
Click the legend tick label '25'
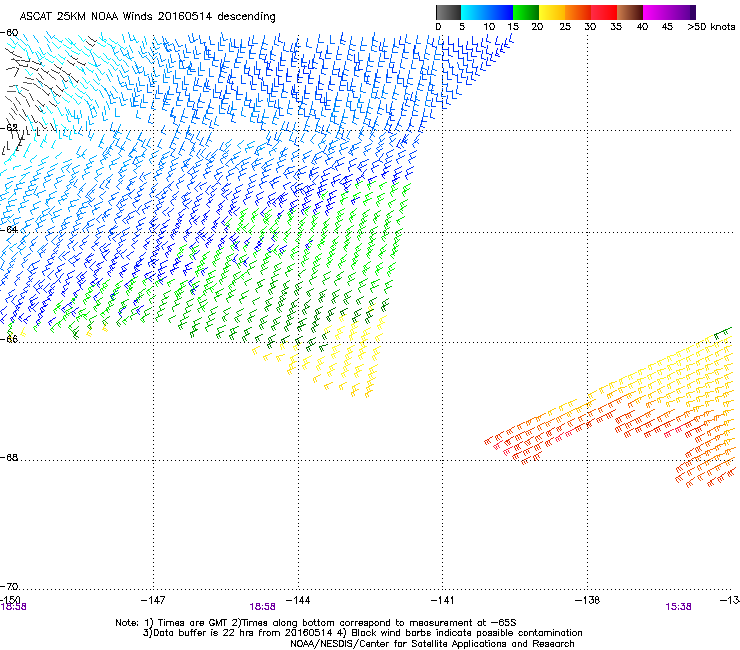(565, 27)
